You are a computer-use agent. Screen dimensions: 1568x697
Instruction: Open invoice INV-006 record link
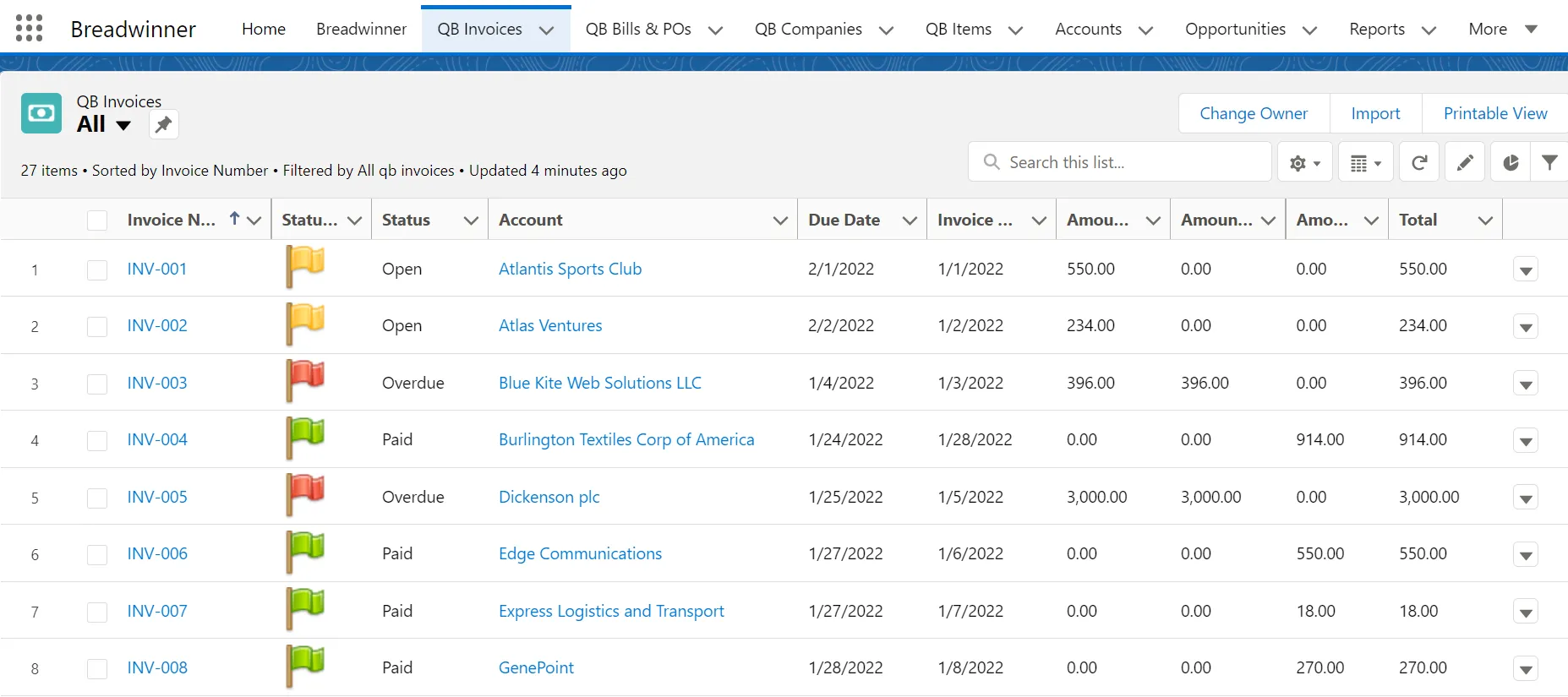coord(157,553)
